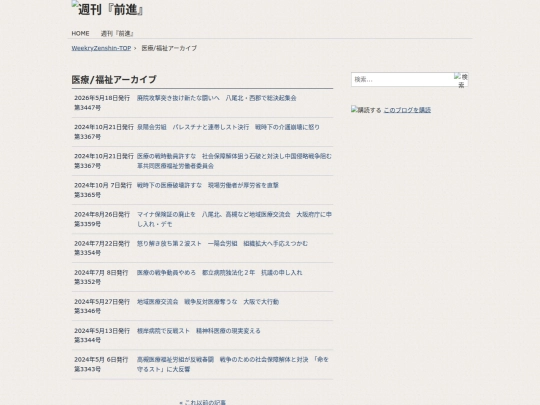Click the issue number 第3343号
Screen dimensions: 540x405
(x=87, y=370)
